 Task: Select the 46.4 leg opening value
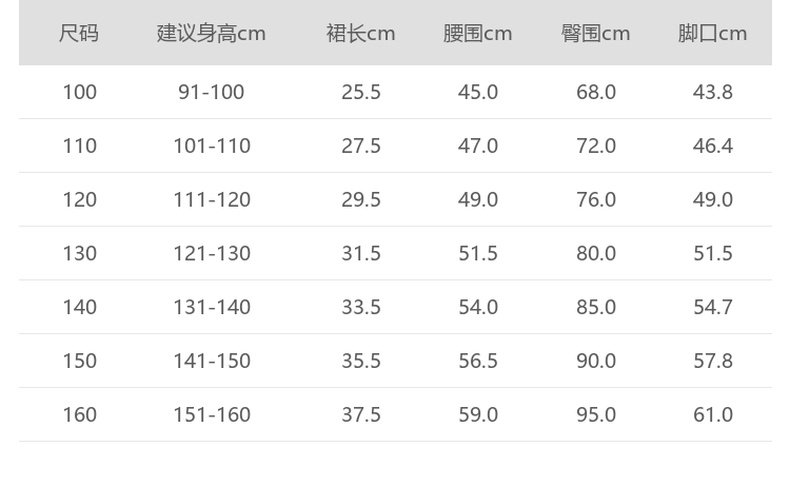pyautogui.click(x=713, y=146)
